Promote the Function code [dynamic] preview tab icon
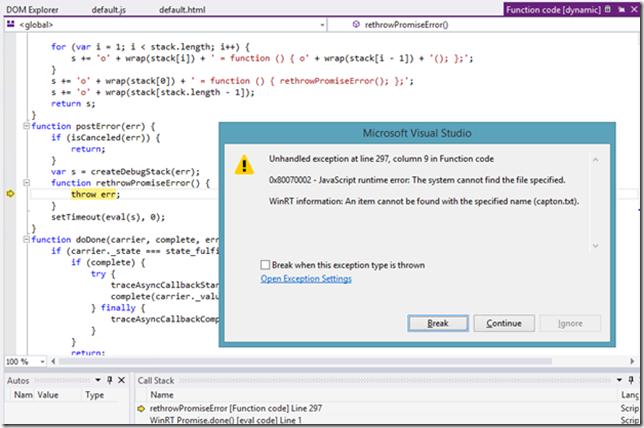The width and height of the screenshot is (644, 428). coord(621,9)
